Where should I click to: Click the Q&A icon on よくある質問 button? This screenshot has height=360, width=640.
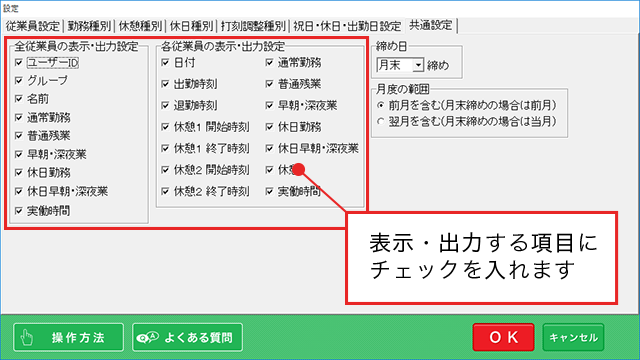[147, 338]
